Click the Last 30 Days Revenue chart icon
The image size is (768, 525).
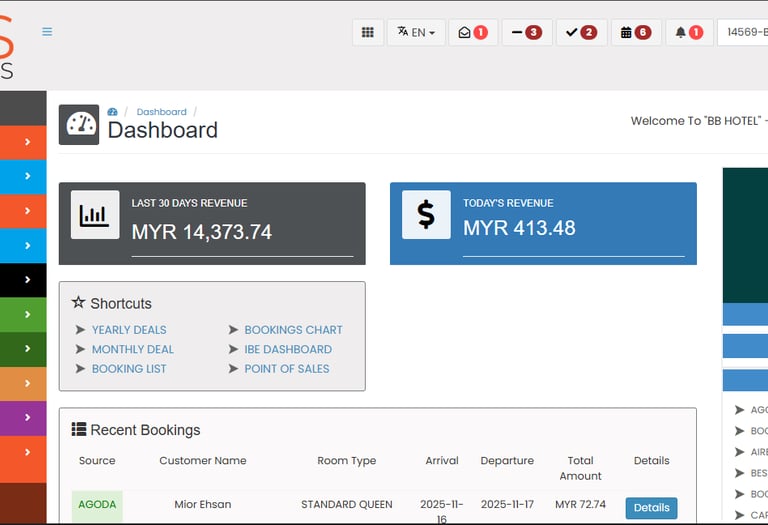click(x=95, y=215)
